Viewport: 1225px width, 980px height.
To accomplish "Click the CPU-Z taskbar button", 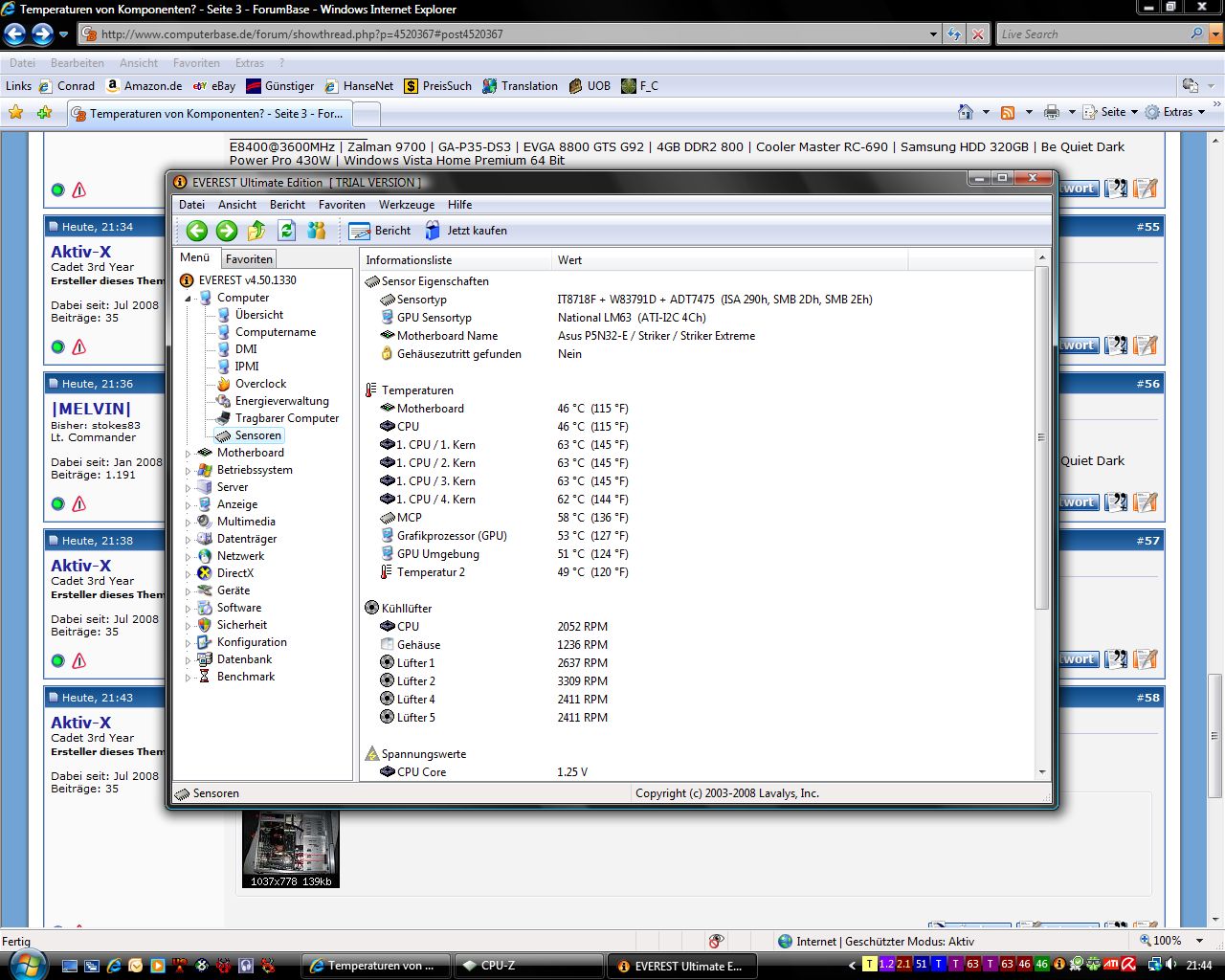I will point(528,966).
